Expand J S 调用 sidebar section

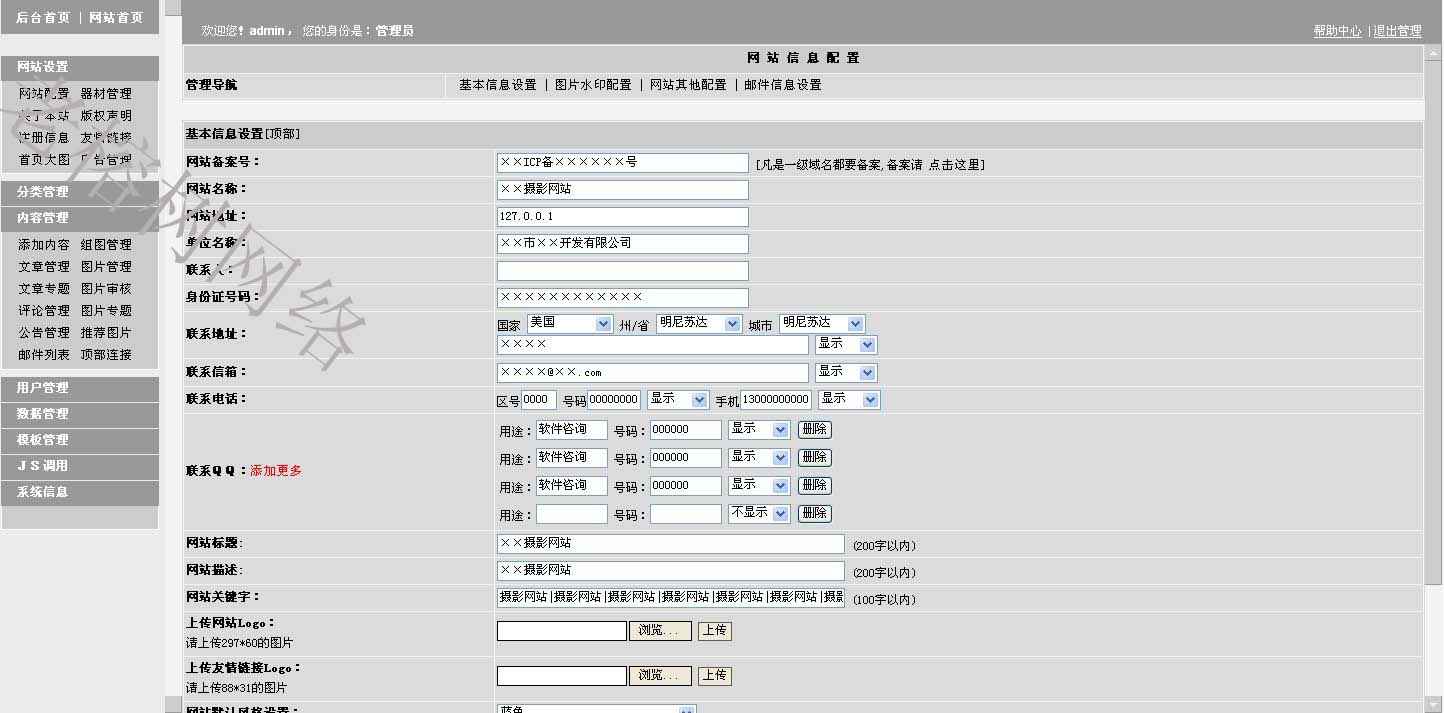pyautogui.click(x=80, y=466)
